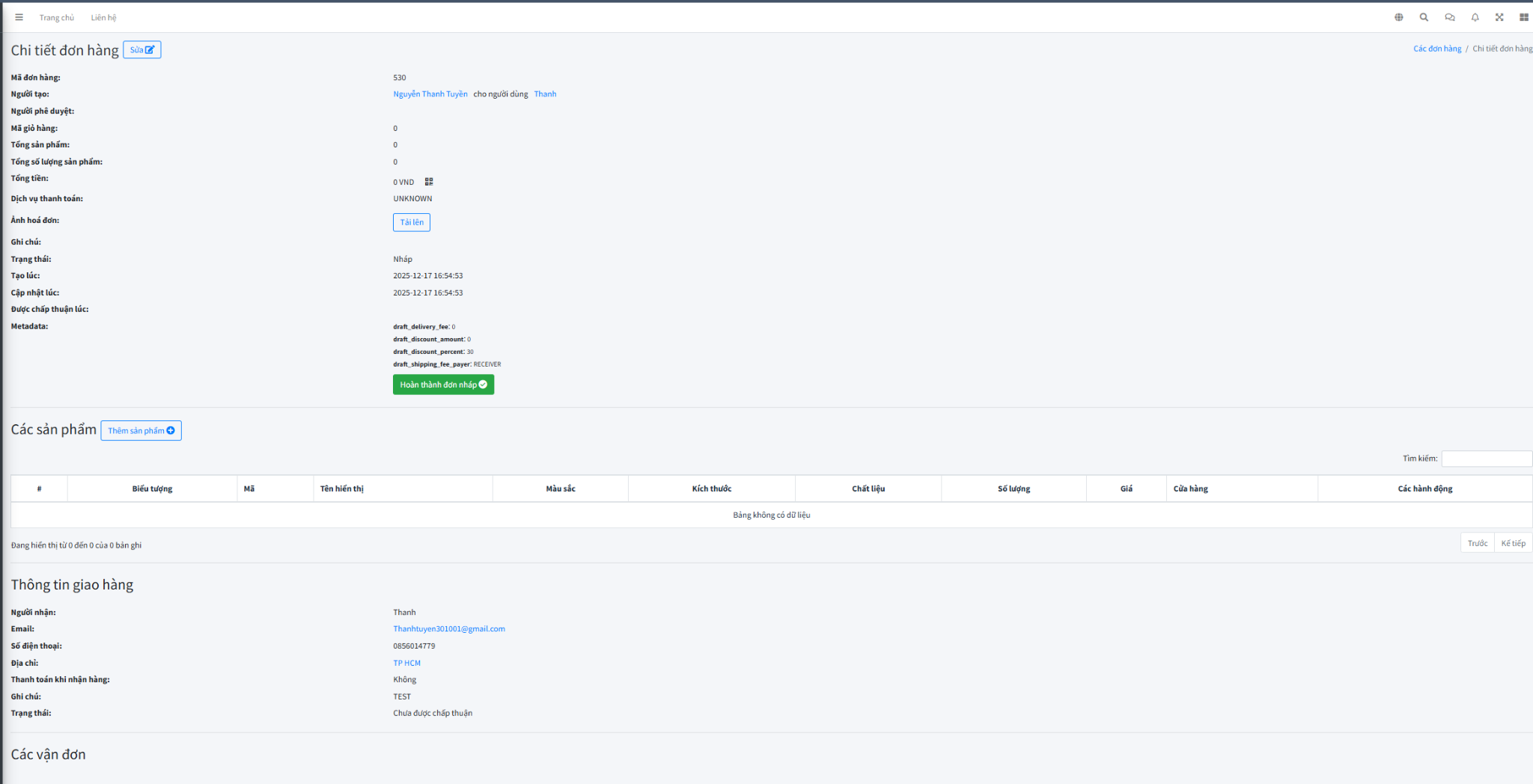Click the QR code icon beside 0 VND
Image resolution: width=1533 pixels, height=784 pixels.
429,182
